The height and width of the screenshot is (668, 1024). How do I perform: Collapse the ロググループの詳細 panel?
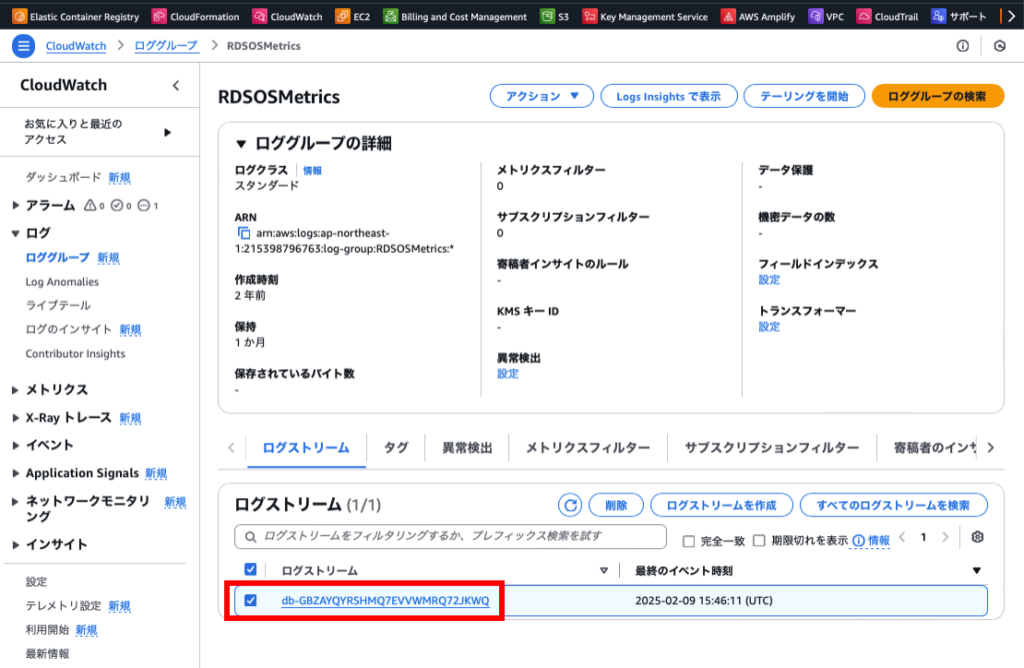[241, 144]
